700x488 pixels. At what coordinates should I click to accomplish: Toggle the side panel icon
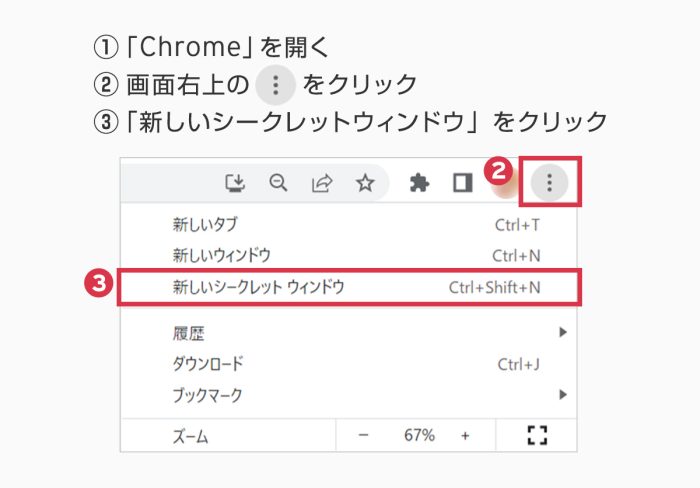tap(462, 183)
